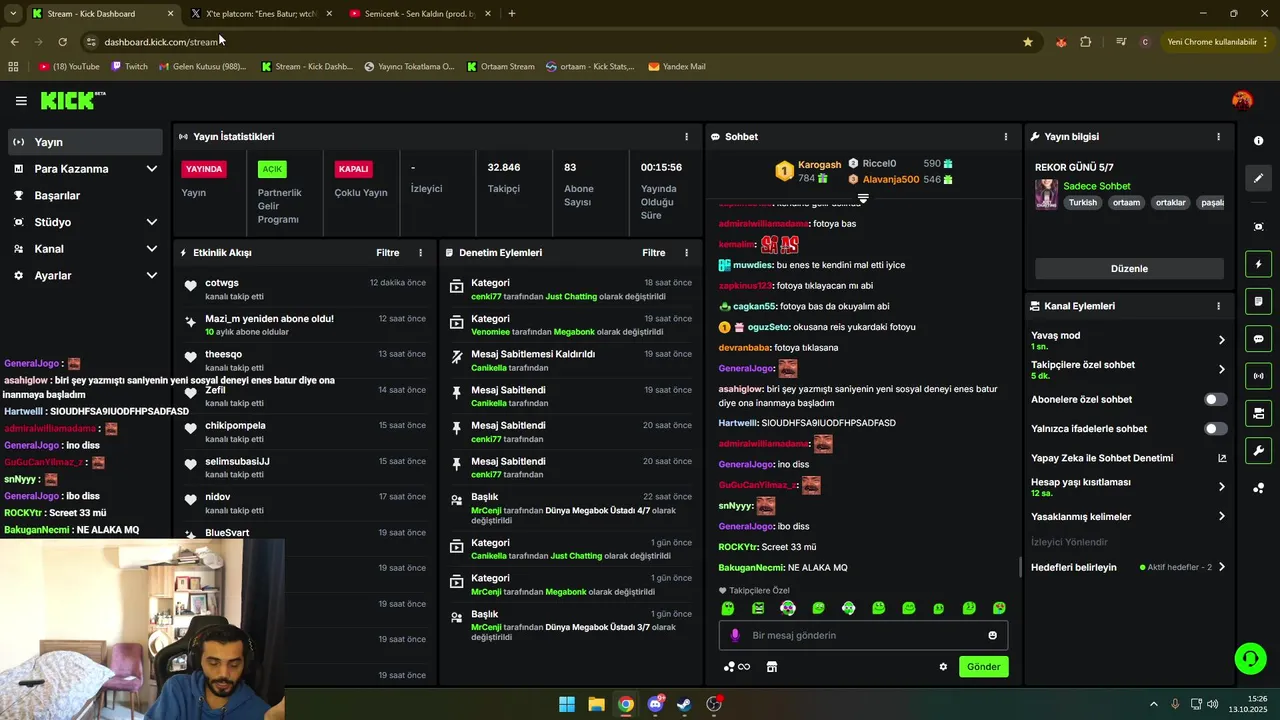Toggle the chat bubble icon in right sidebar

click(1259, 339)
